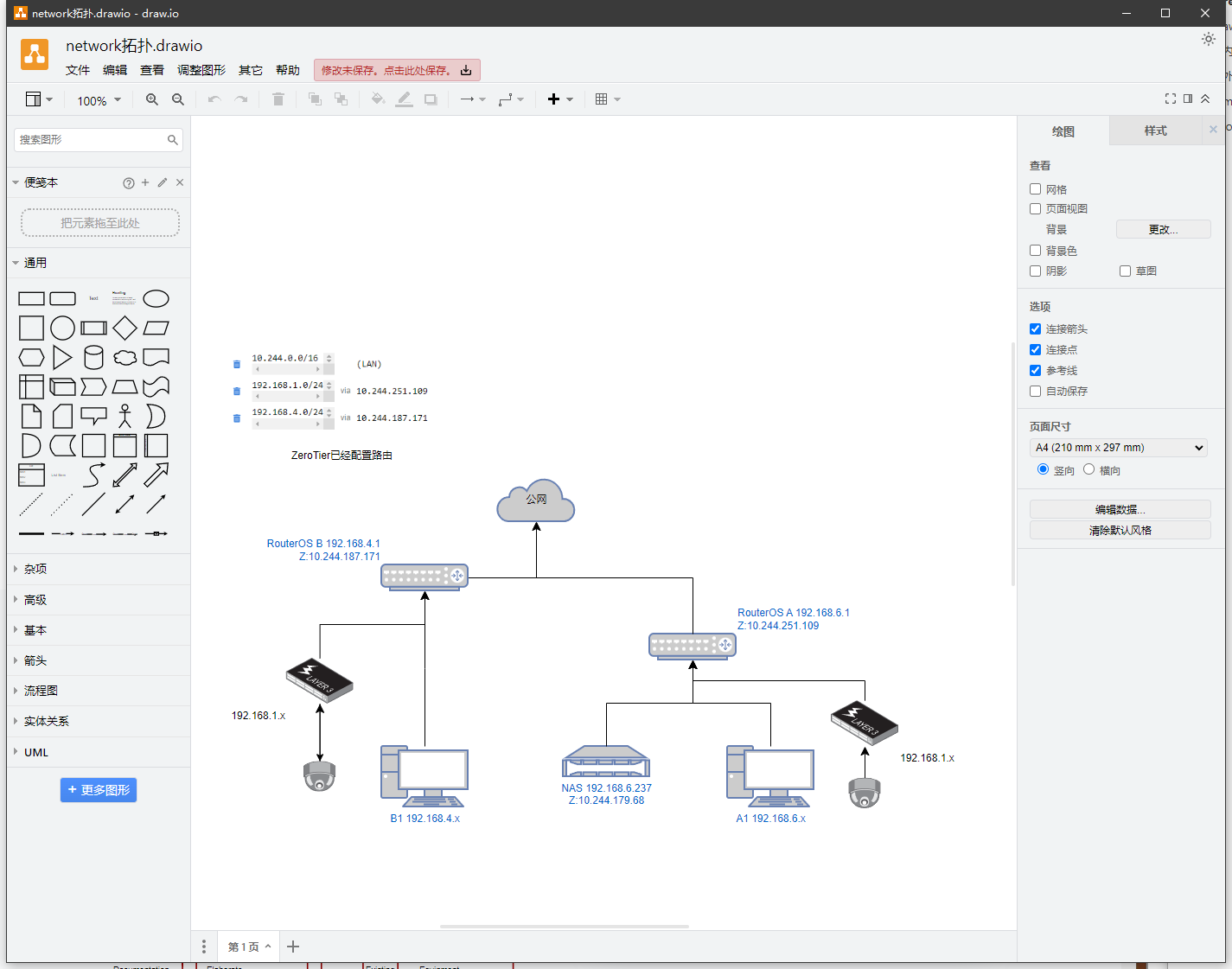
Task: Open the A4 page size dropdown
Action: click(1119, 448)
